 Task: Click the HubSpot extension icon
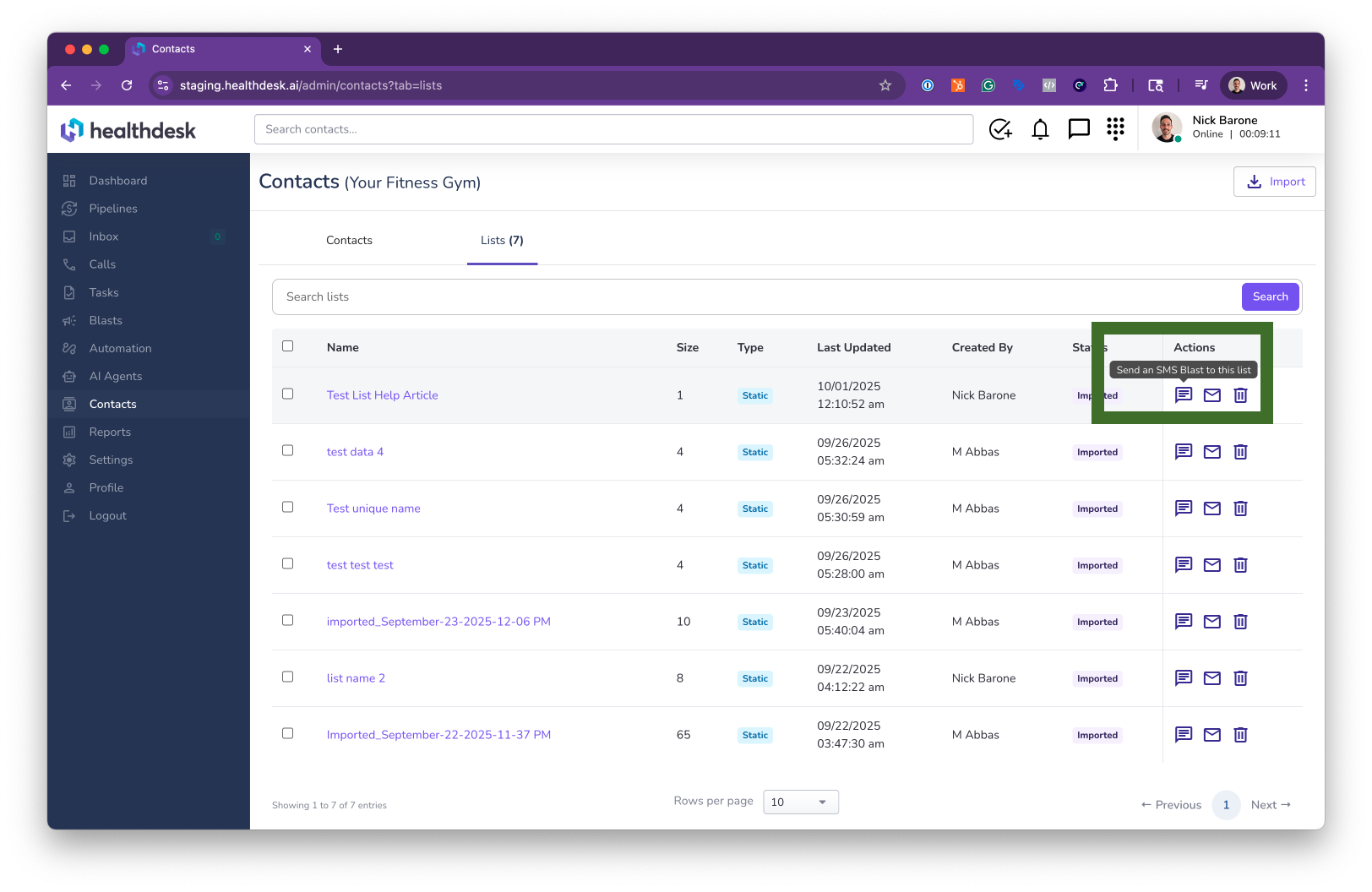pos(958,85)
